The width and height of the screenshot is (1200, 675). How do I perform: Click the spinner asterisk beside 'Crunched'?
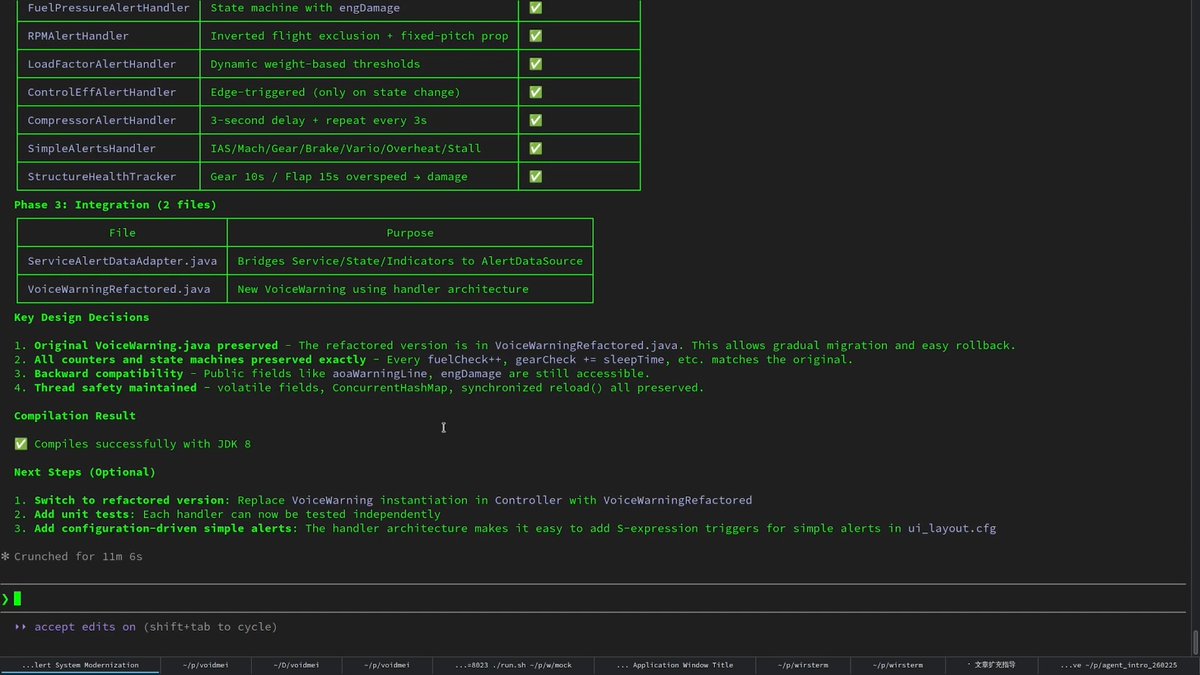click(x=5, y=556)
